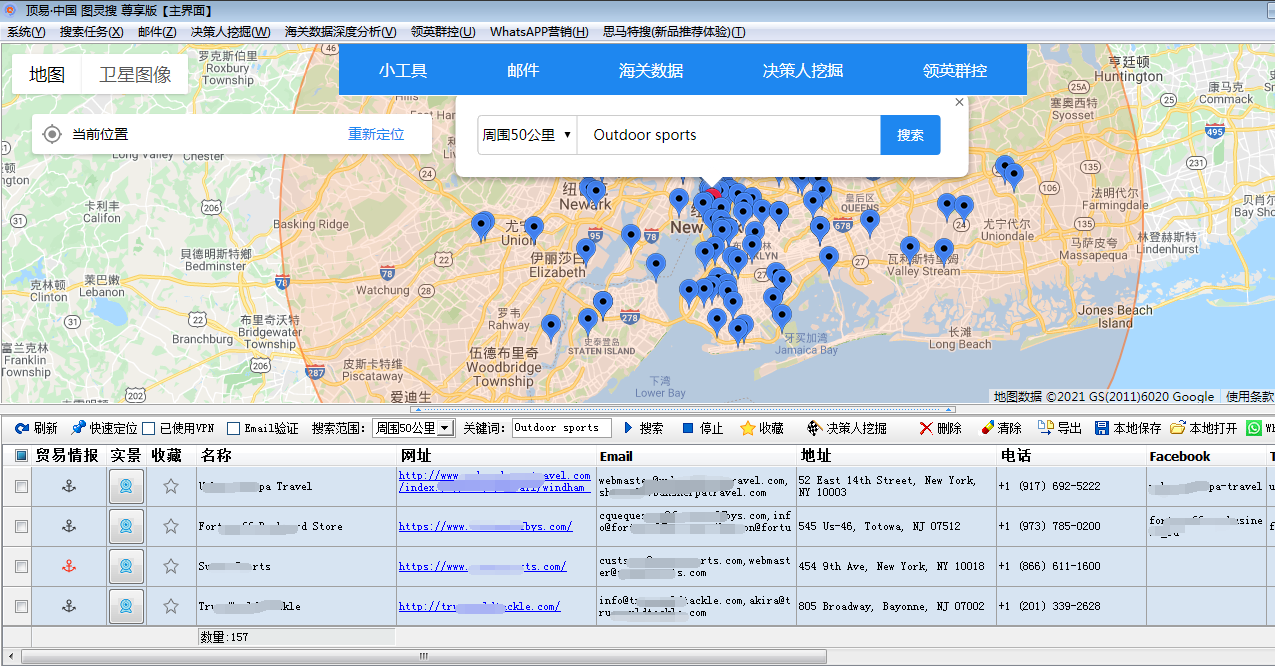Screen dimensions: 1275x666
Task: Click the blue 搜索 button on the map
Action: pyautogui.click(x=910, y=135)
